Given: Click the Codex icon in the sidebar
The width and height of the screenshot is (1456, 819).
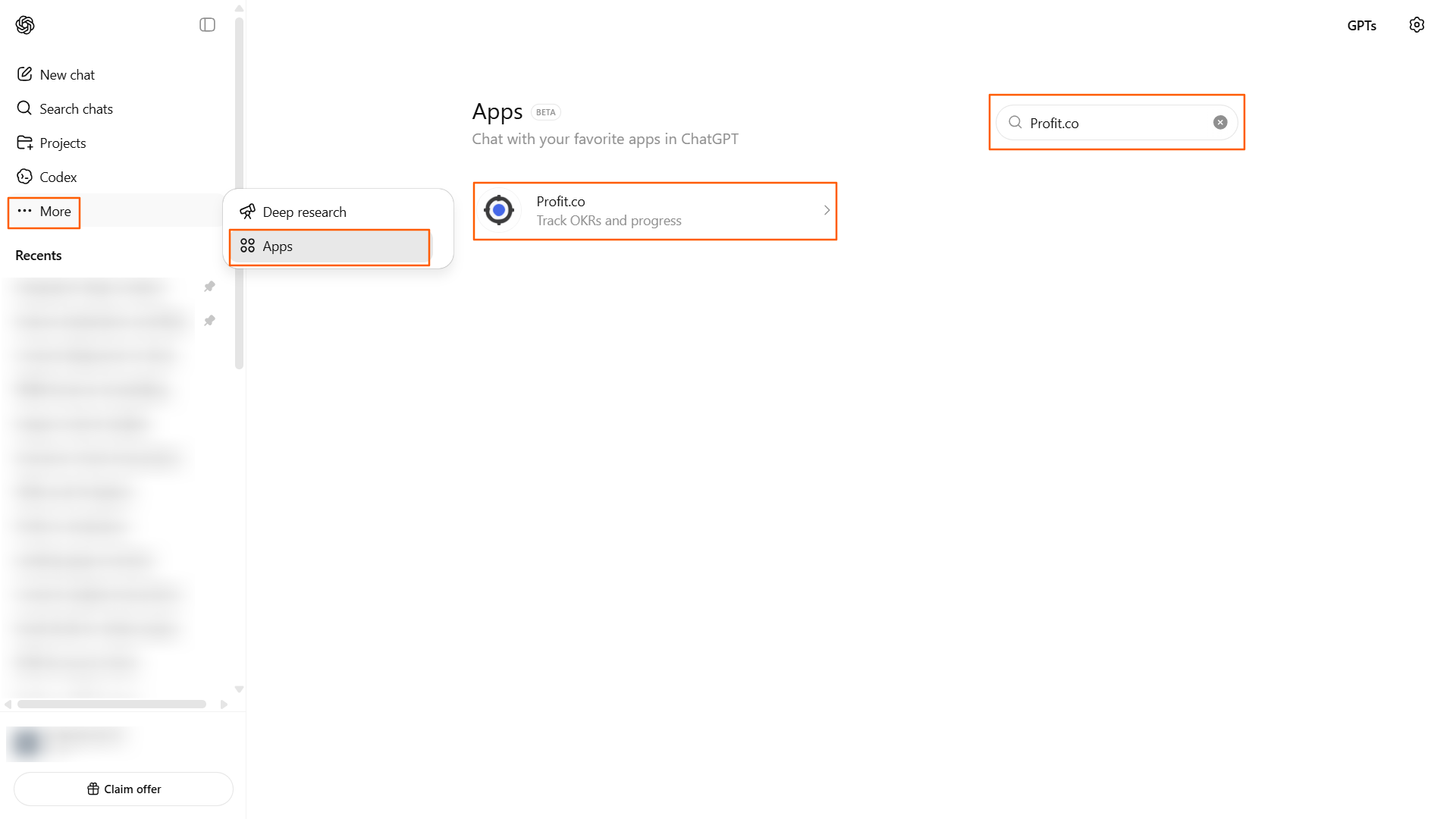Looking at the screenshot, I should [x=24, y=176].
